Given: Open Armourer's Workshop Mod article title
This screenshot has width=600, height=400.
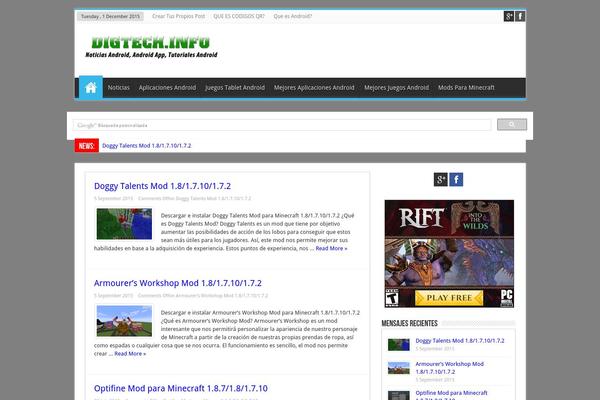Looking at the screenshot, I should 178,283.
